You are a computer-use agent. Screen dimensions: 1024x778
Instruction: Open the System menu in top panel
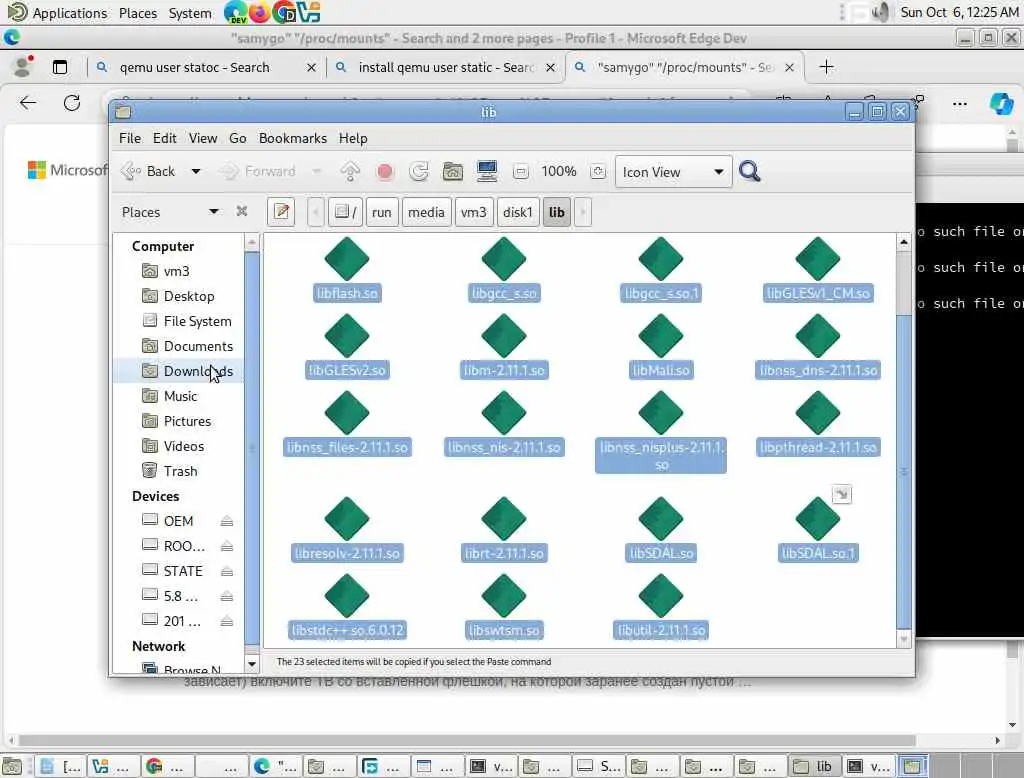(189, 13)
